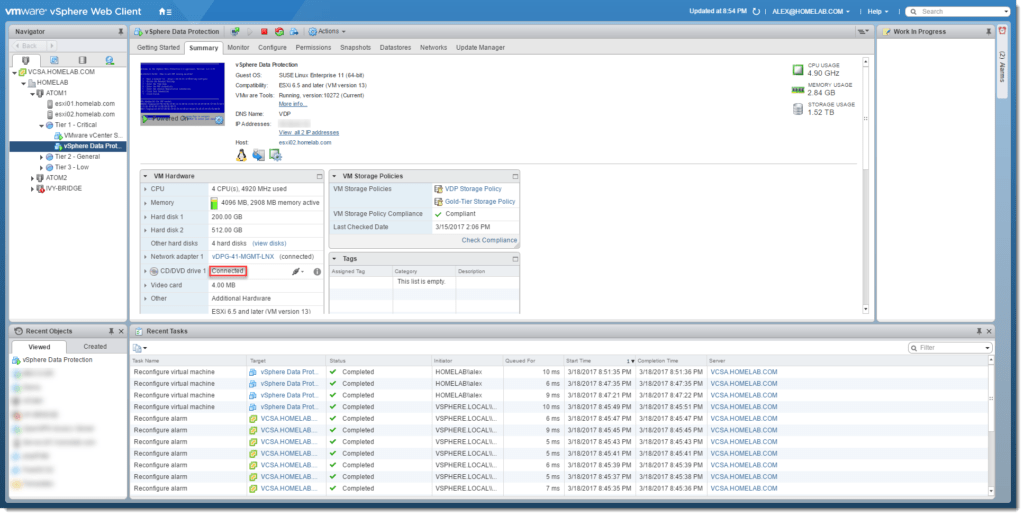Viewport: 1024px width, 516px height.
Task: Open the Hosts and Clusters navigator tab
Action: [x=26, y=60]
